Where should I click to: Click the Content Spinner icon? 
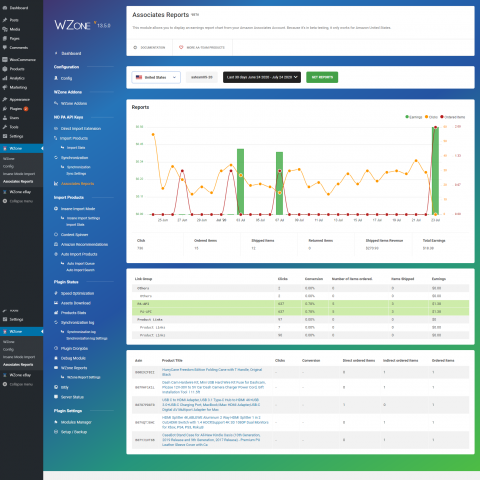[56, 234]
